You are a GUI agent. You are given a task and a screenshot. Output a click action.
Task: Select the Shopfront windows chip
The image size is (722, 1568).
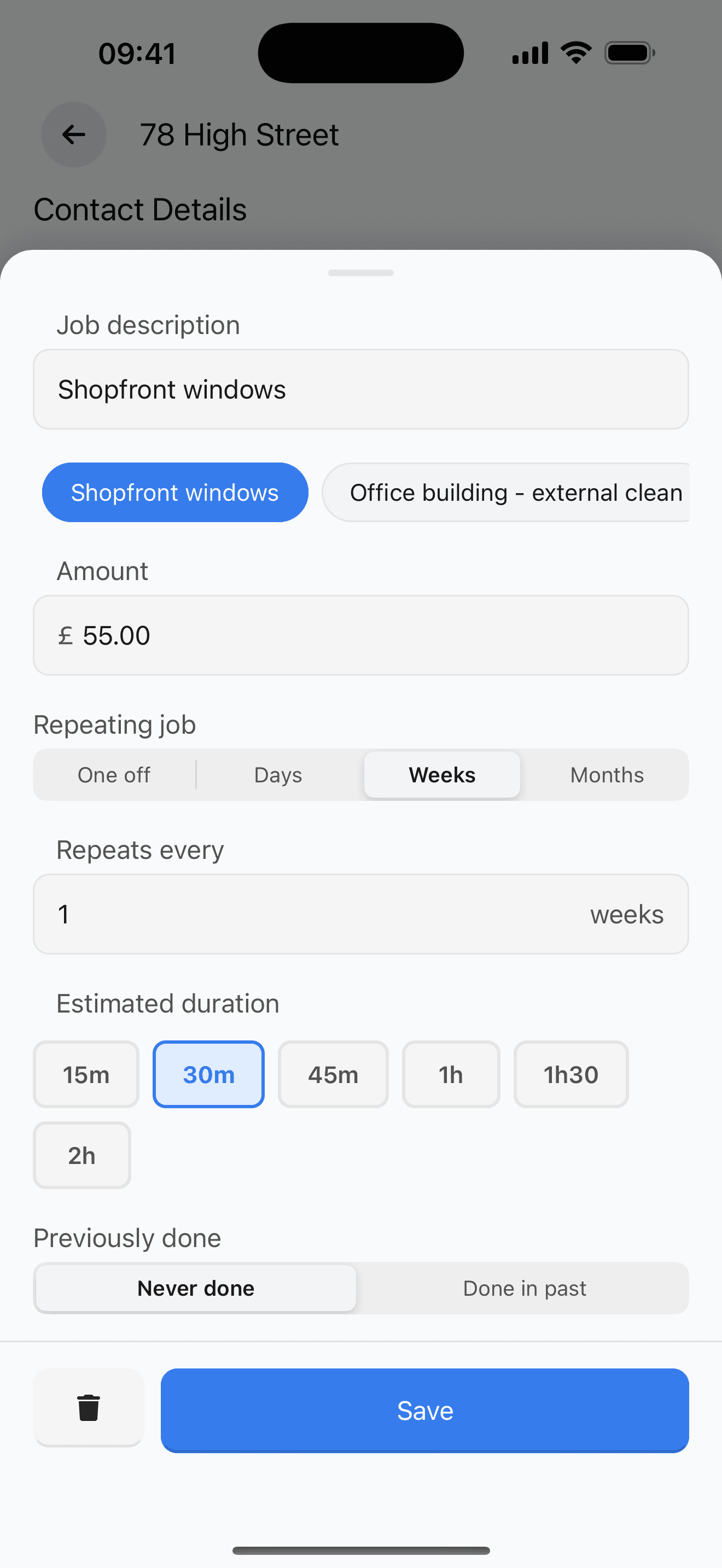pyautogui.click(x=174, y=493)
